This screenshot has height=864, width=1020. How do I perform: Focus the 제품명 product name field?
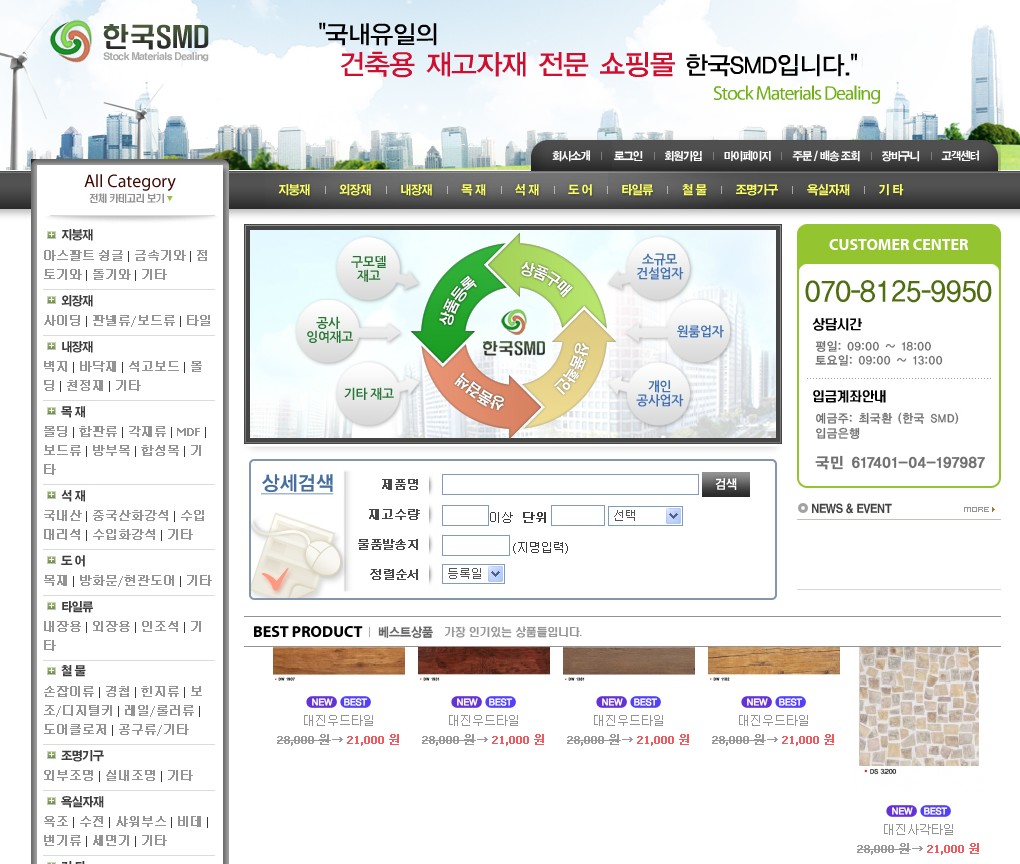570,485
